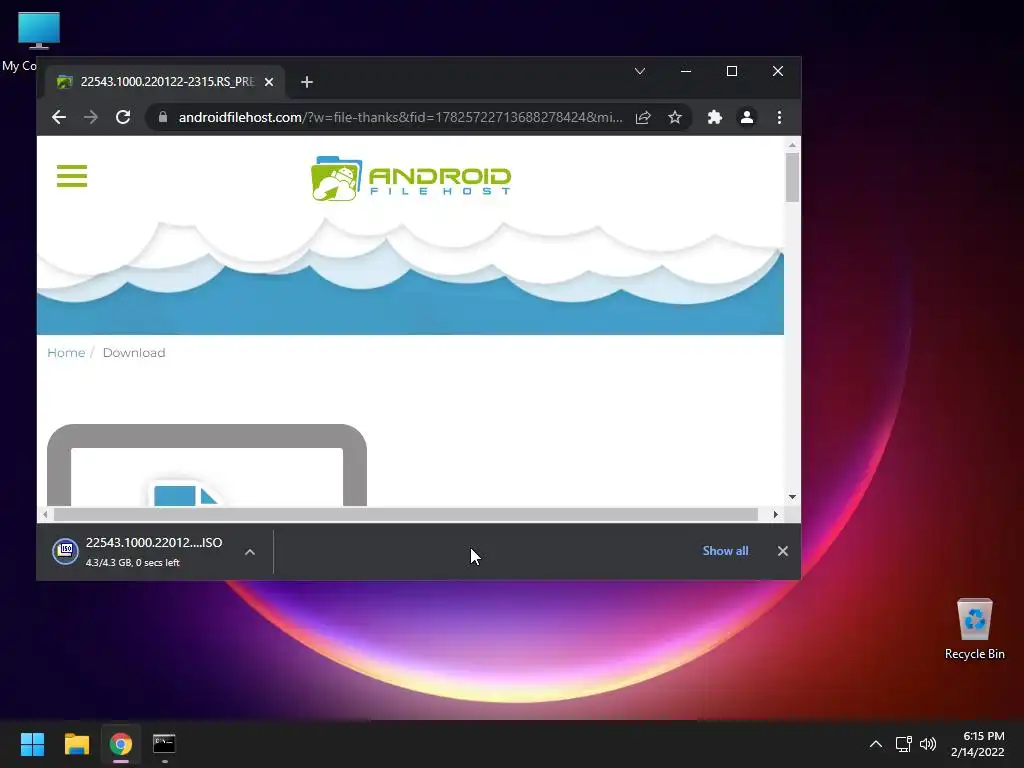View site information via padlock icon
The width and height of the screenshot is (1024, 768).
[163, 117]
